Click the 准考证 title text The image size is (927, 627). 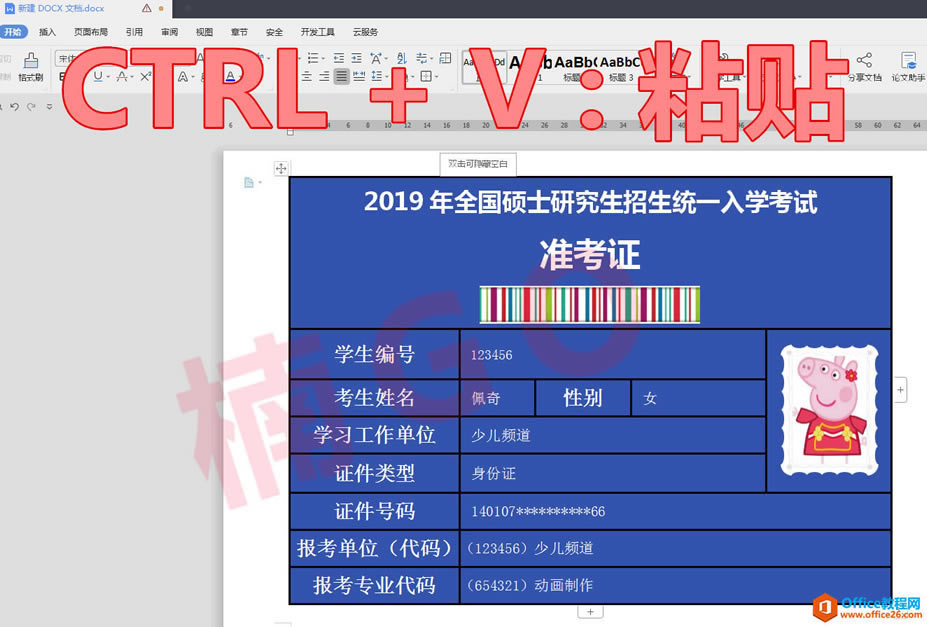click(x=589, y=255)
